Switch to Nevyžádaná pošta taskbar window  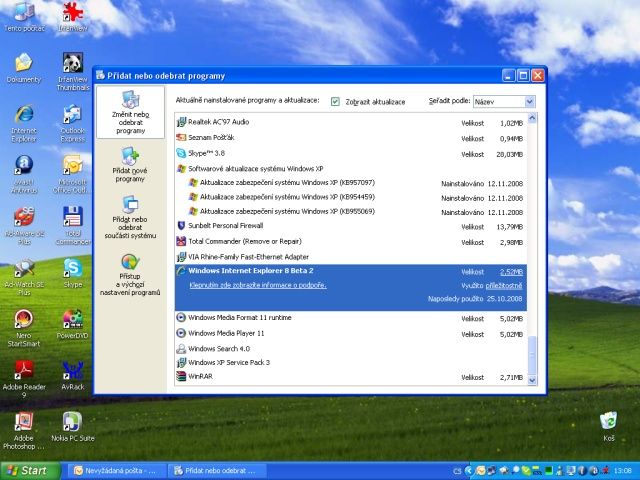(116, 471)
